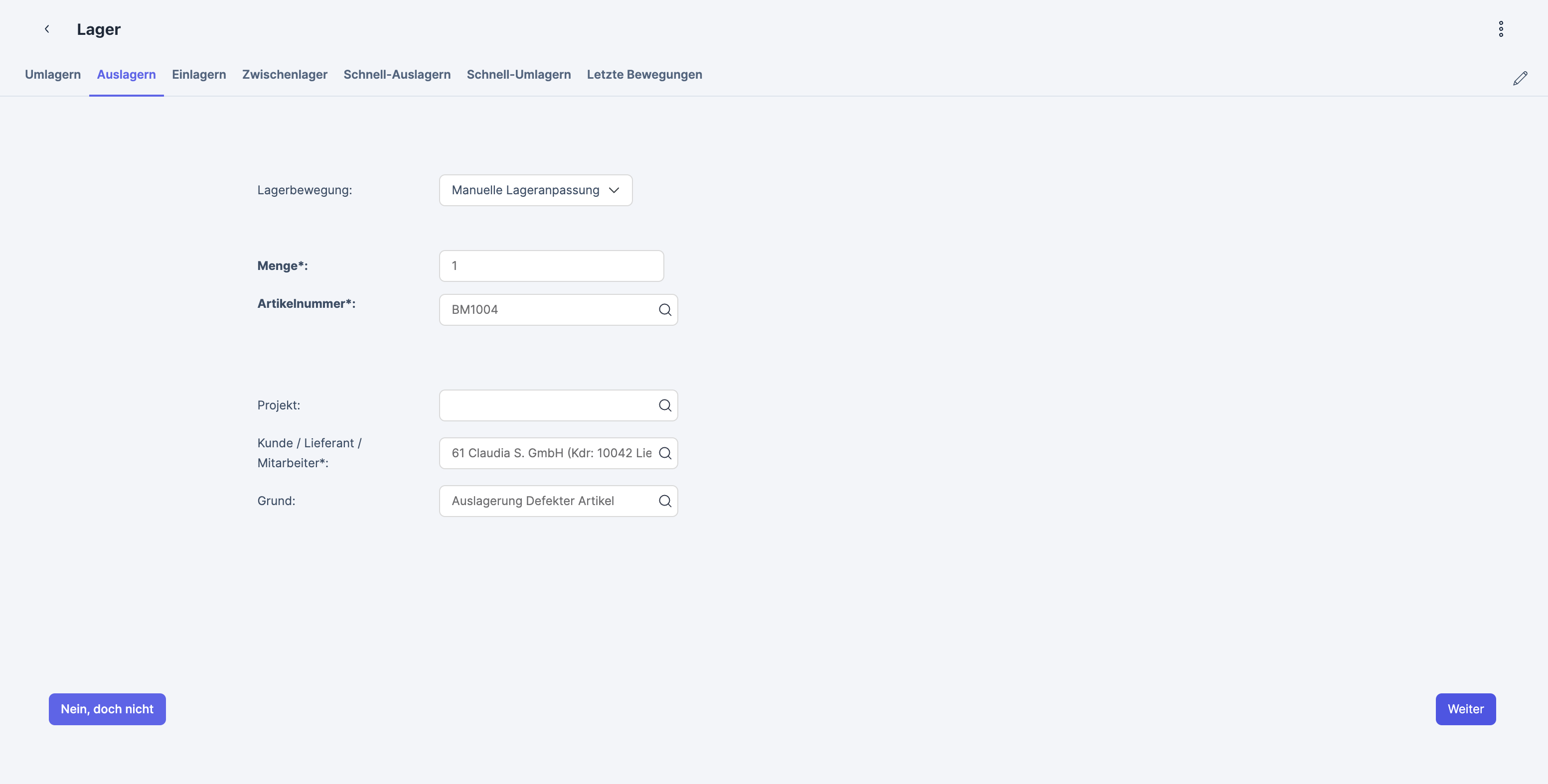Click the pencil edit icon
This screenshot has width=1548, height=784.
[1520, 78]
